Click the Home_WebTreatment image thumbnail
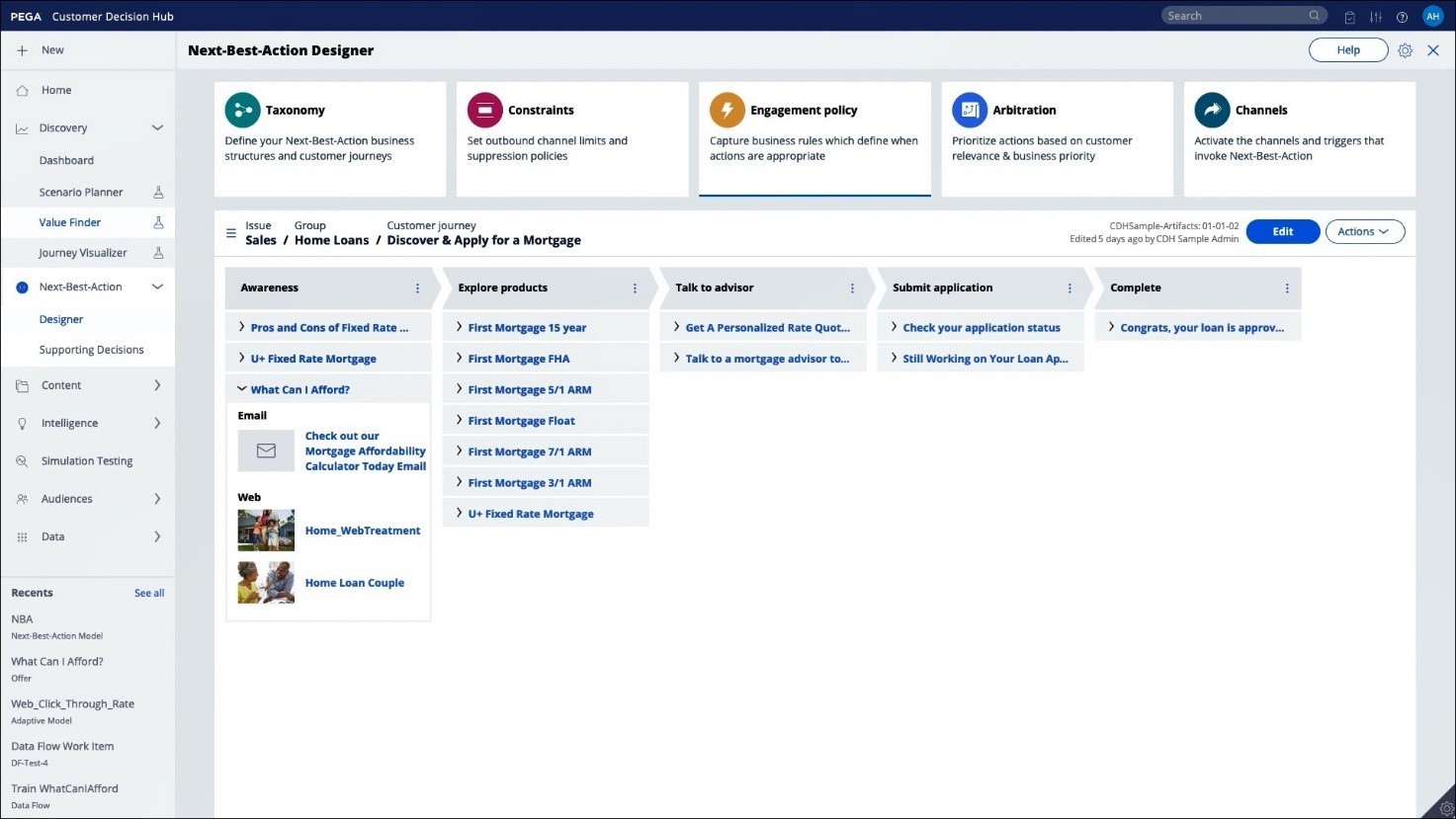Screen dimensions: 1456x819 pos(266,531)
